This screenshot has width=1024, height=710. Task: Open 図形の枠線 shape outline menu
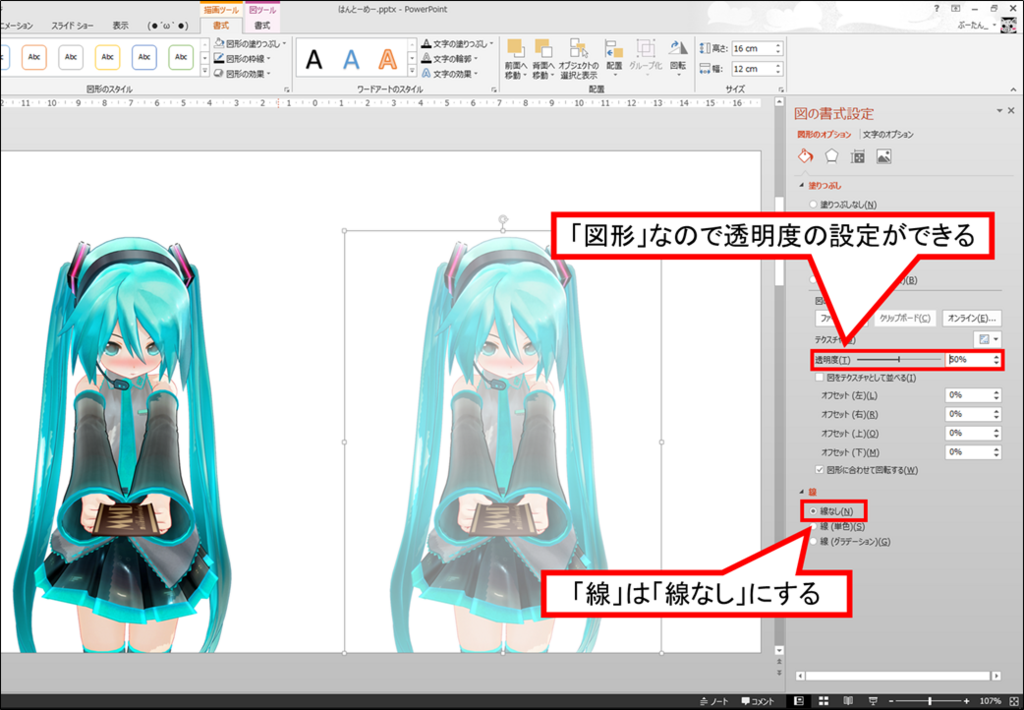tap(243, 59)
